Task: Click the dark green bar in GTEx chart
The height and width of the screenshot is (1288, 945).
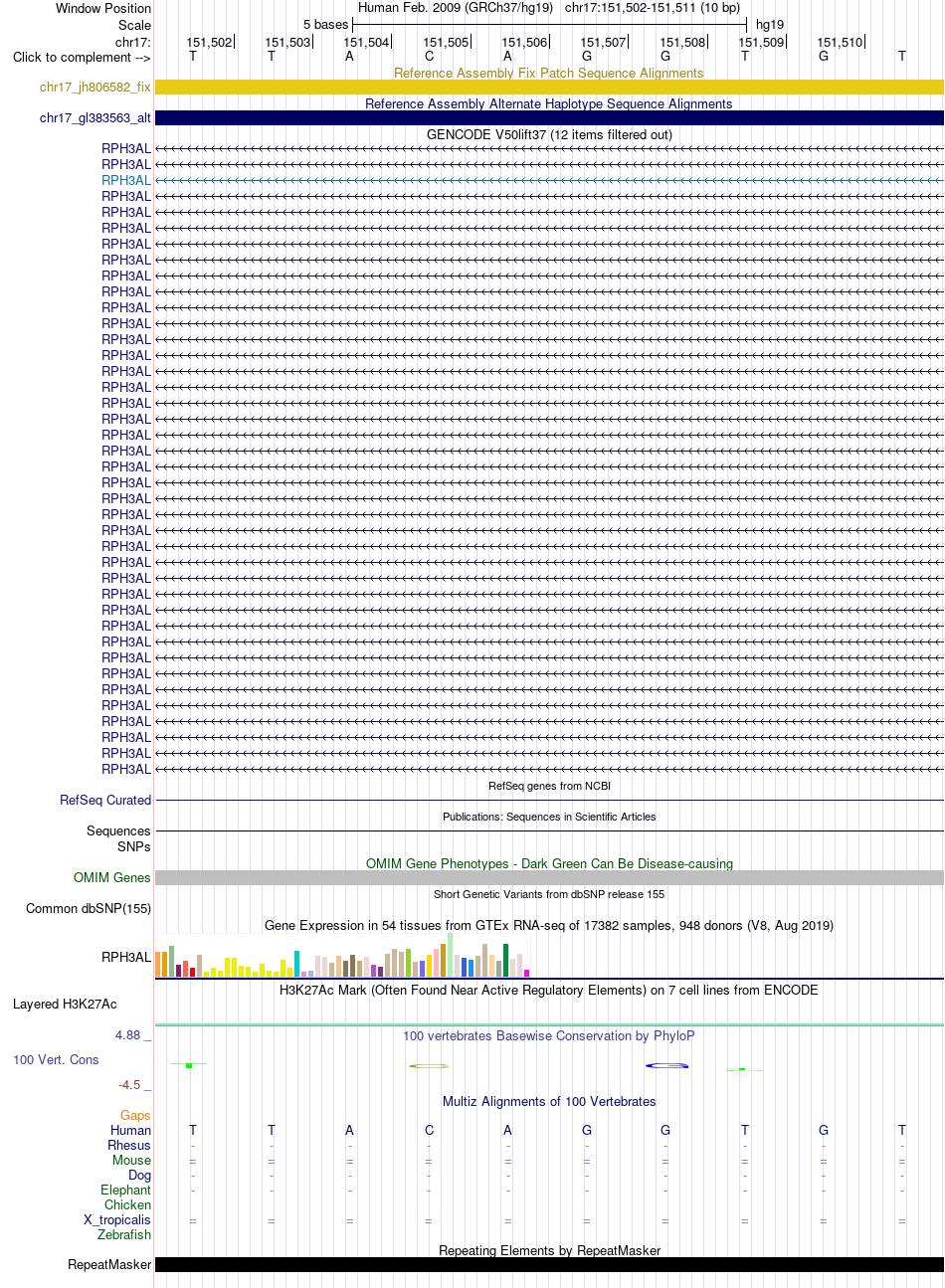Action: [x=505, y=961]
